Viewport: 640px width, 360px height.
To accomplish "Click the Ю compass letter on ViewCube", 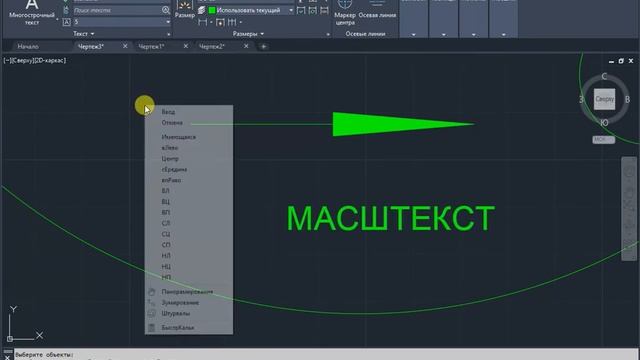I will pyautogui.click(x=604, y=122).
